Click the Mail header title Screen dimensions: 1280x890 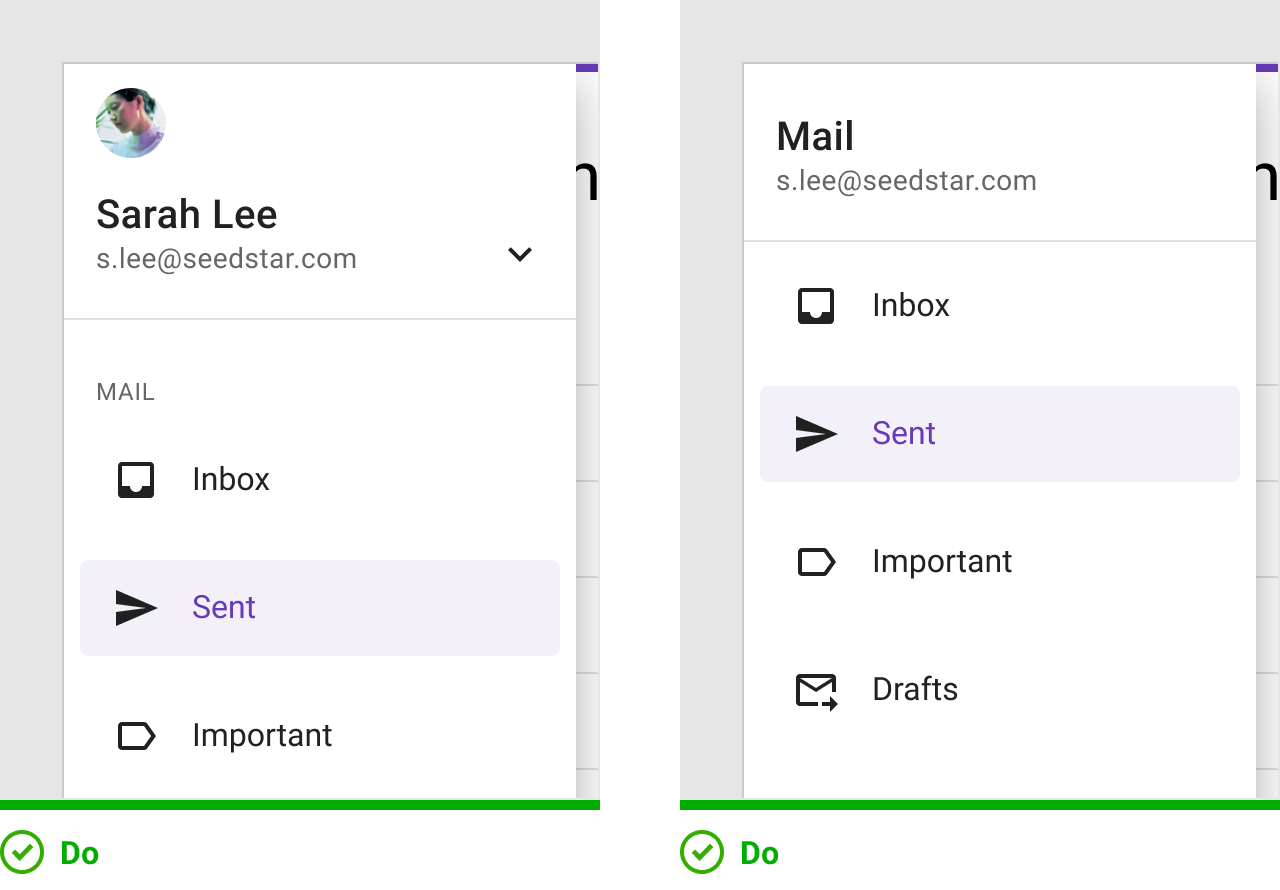point(815,136)
